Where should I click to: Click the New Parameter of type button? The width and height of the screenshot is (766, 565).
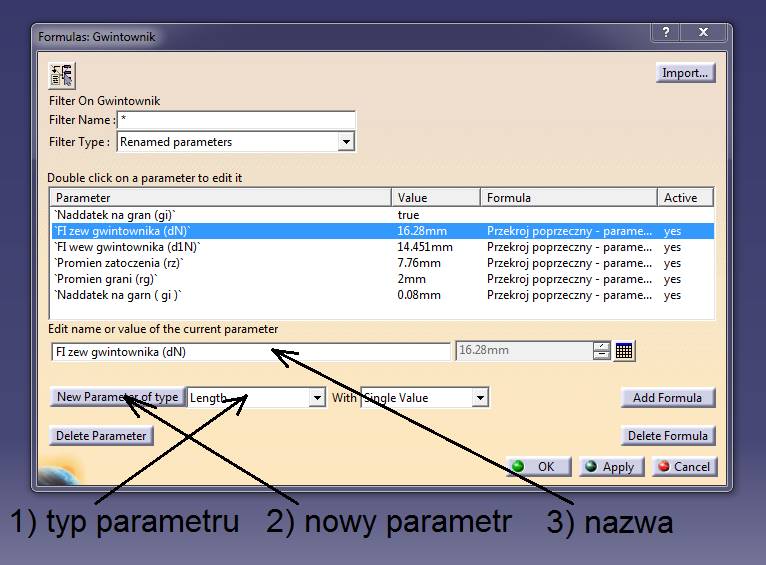pyautogui.click(x=118, y=397)
